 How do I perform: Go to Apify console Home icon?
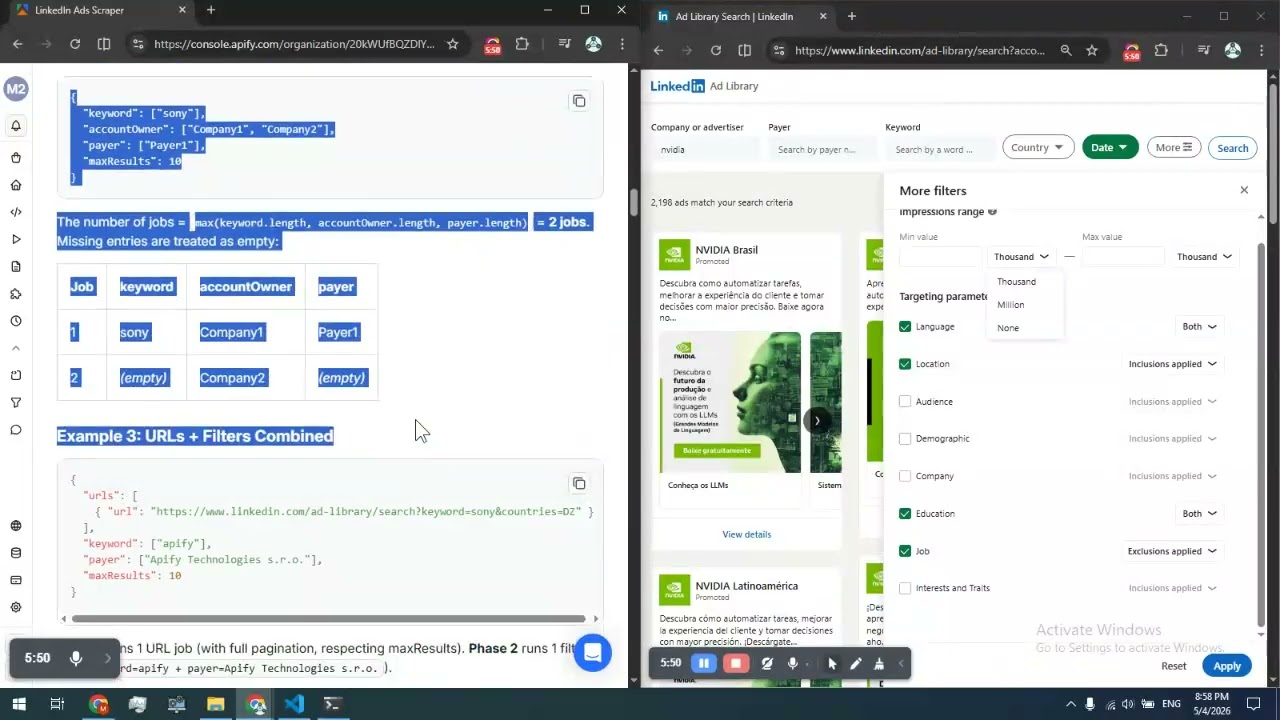(16, 185)
